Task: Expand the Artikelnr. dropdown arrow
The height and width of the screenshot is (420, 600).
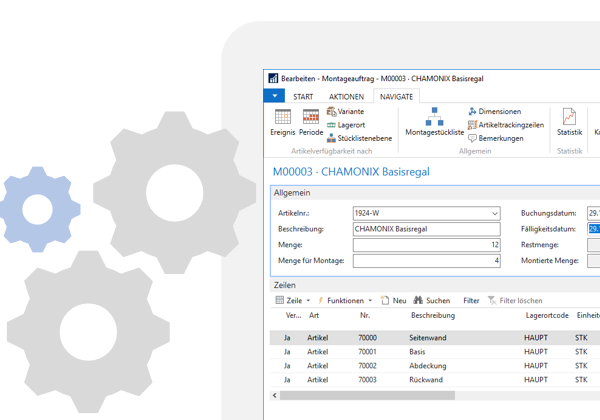Action: pos(494,213)
